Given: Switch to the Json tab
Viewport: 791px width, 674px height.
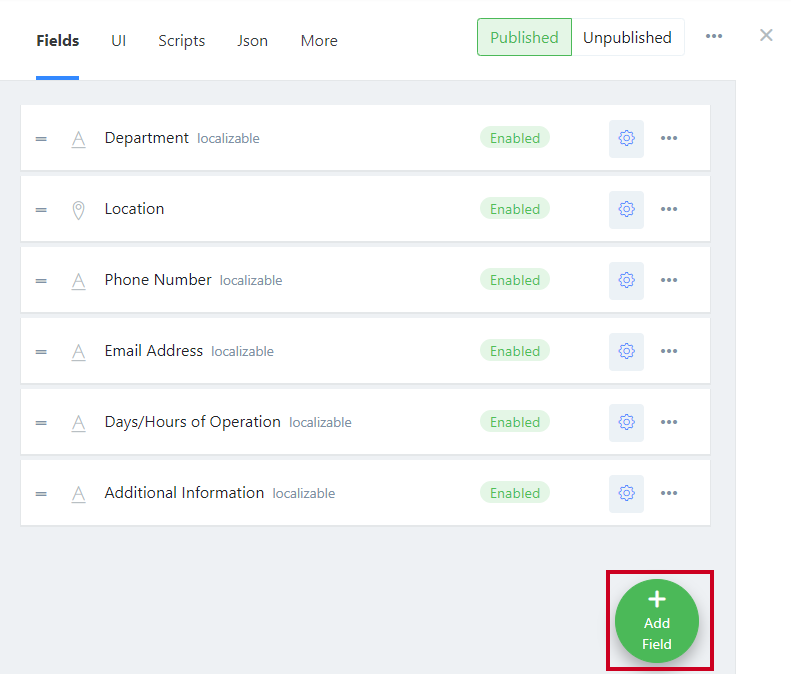Looking at the screenshot, I should 252,41.
